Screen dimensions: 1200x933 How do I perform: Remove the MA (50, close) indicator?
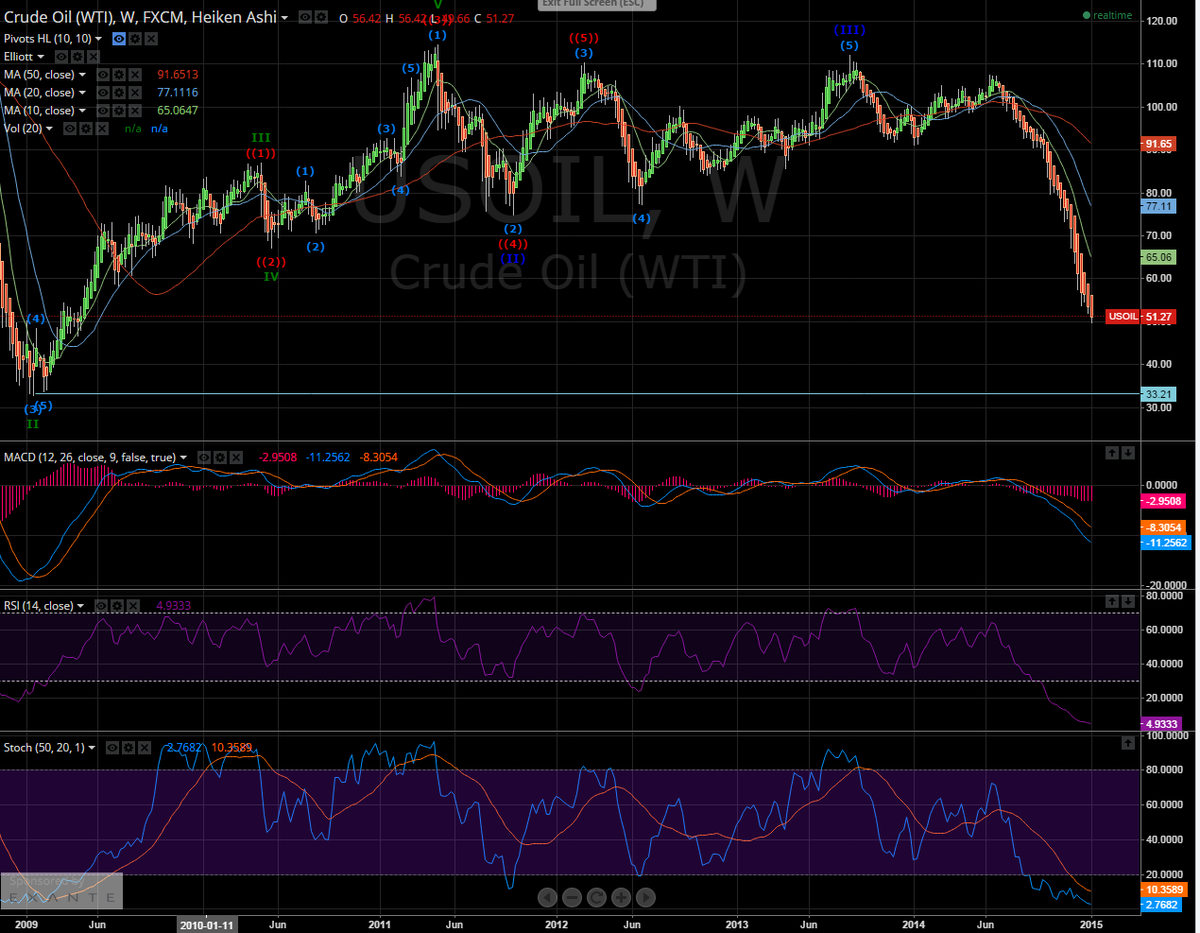135,75
